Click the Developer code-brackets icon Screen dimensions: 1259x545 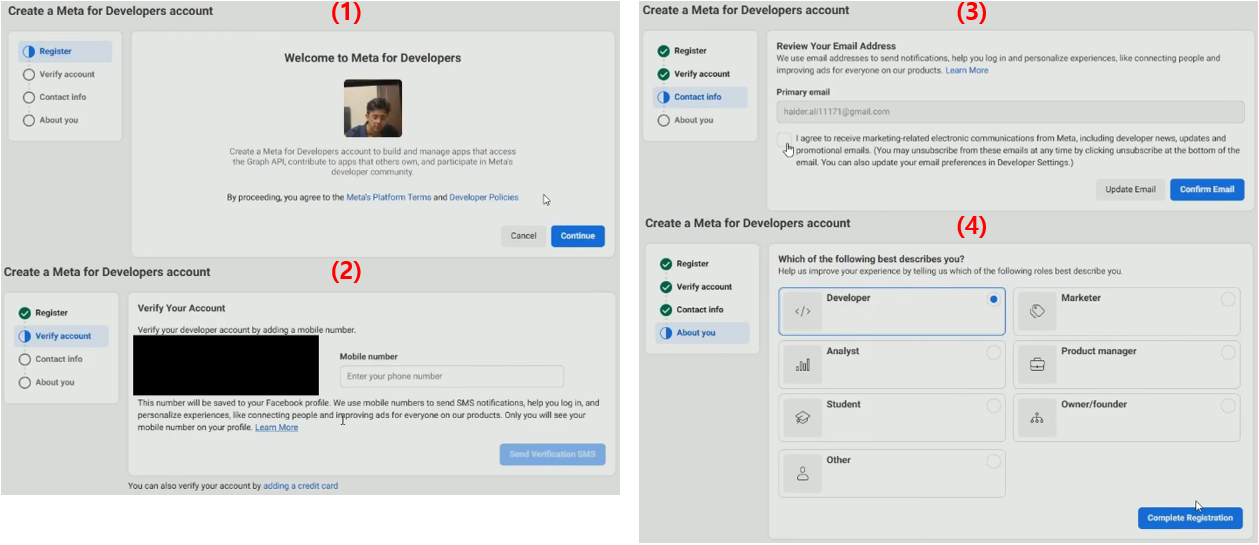tap(803, 312)
